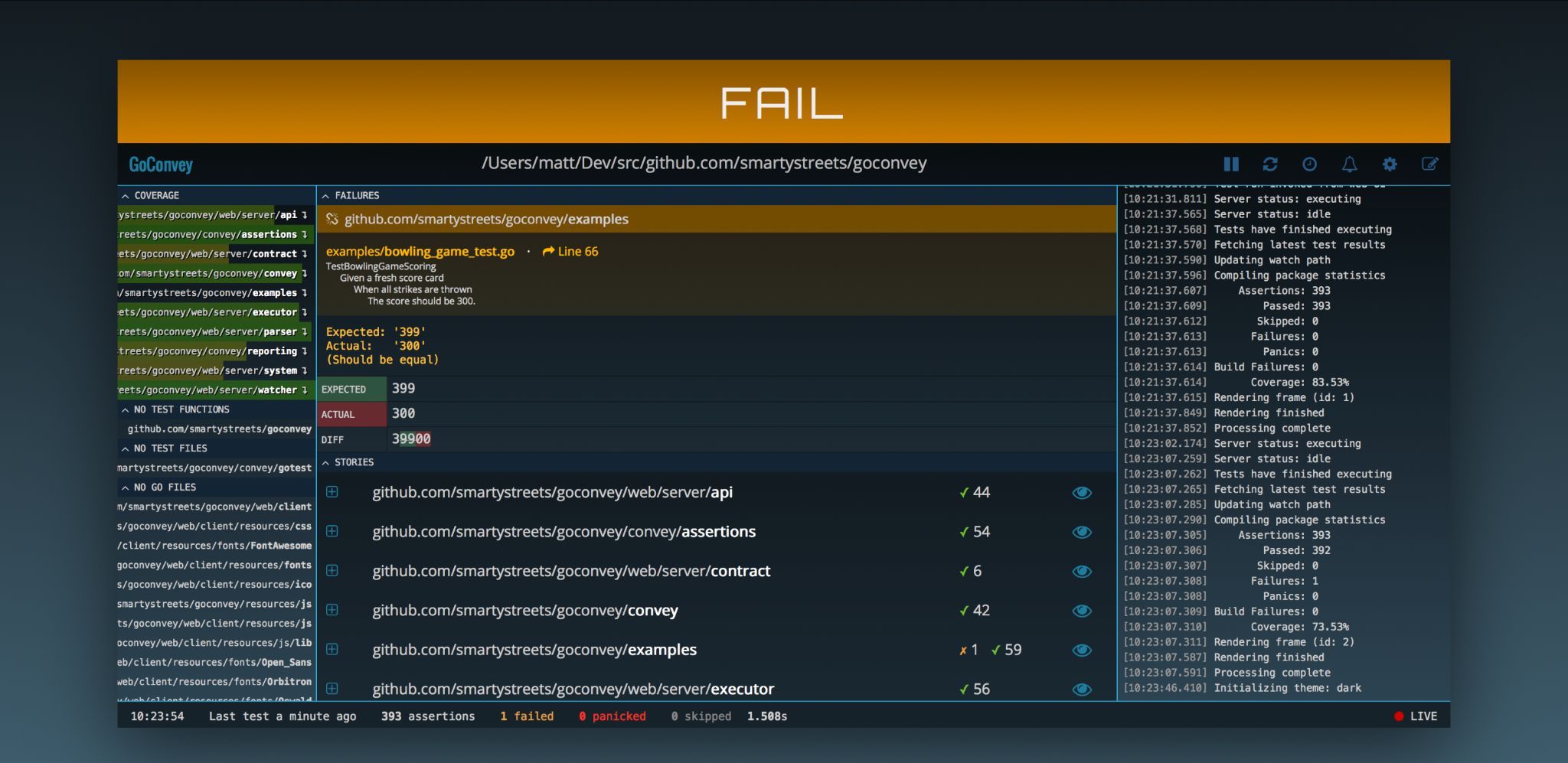Open coverage report for web/server/parser
Image resolution: width=1568 pixels, height=763 pixels.
(216, 332)
